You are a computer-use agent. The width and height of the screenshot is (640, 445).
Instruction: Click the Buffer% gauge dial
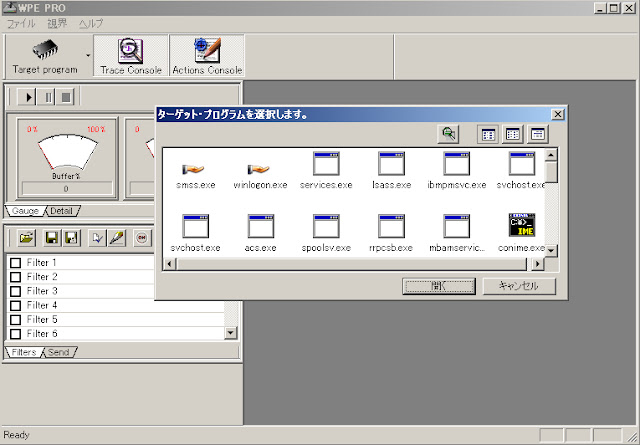pos(67,152)
